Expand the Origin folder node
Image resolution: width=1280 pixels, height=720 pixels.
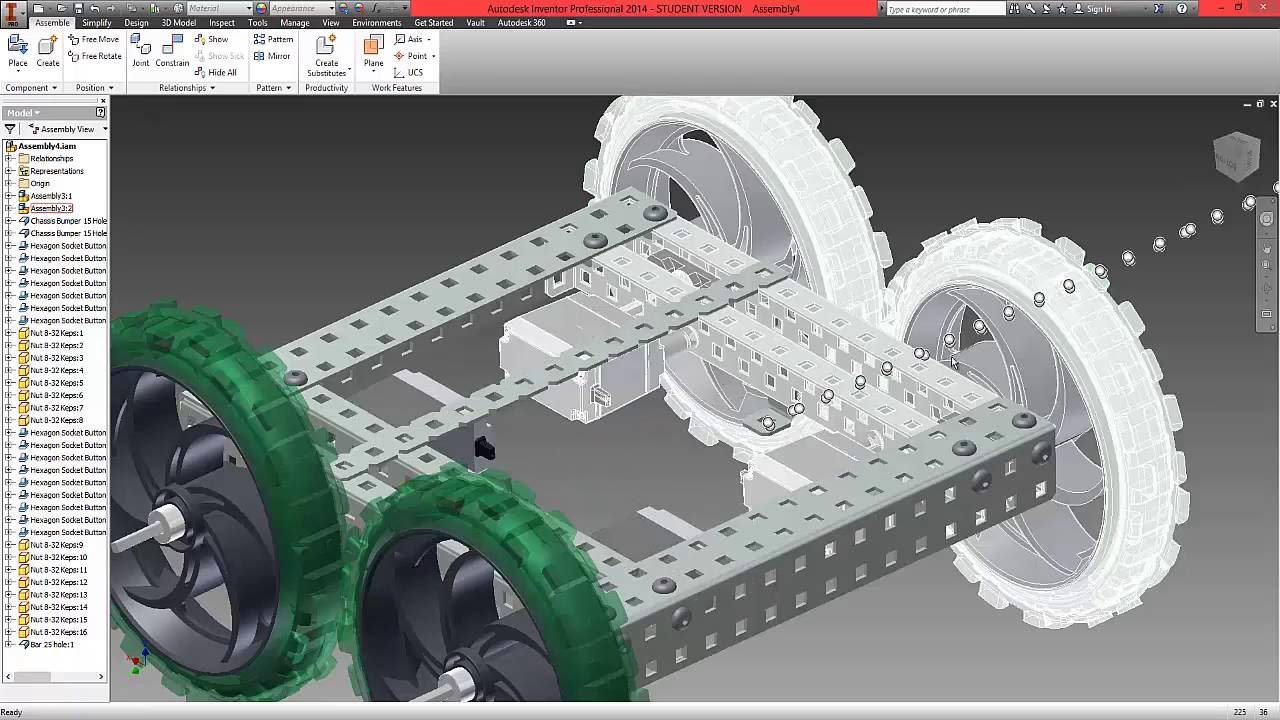coord(10,183)
